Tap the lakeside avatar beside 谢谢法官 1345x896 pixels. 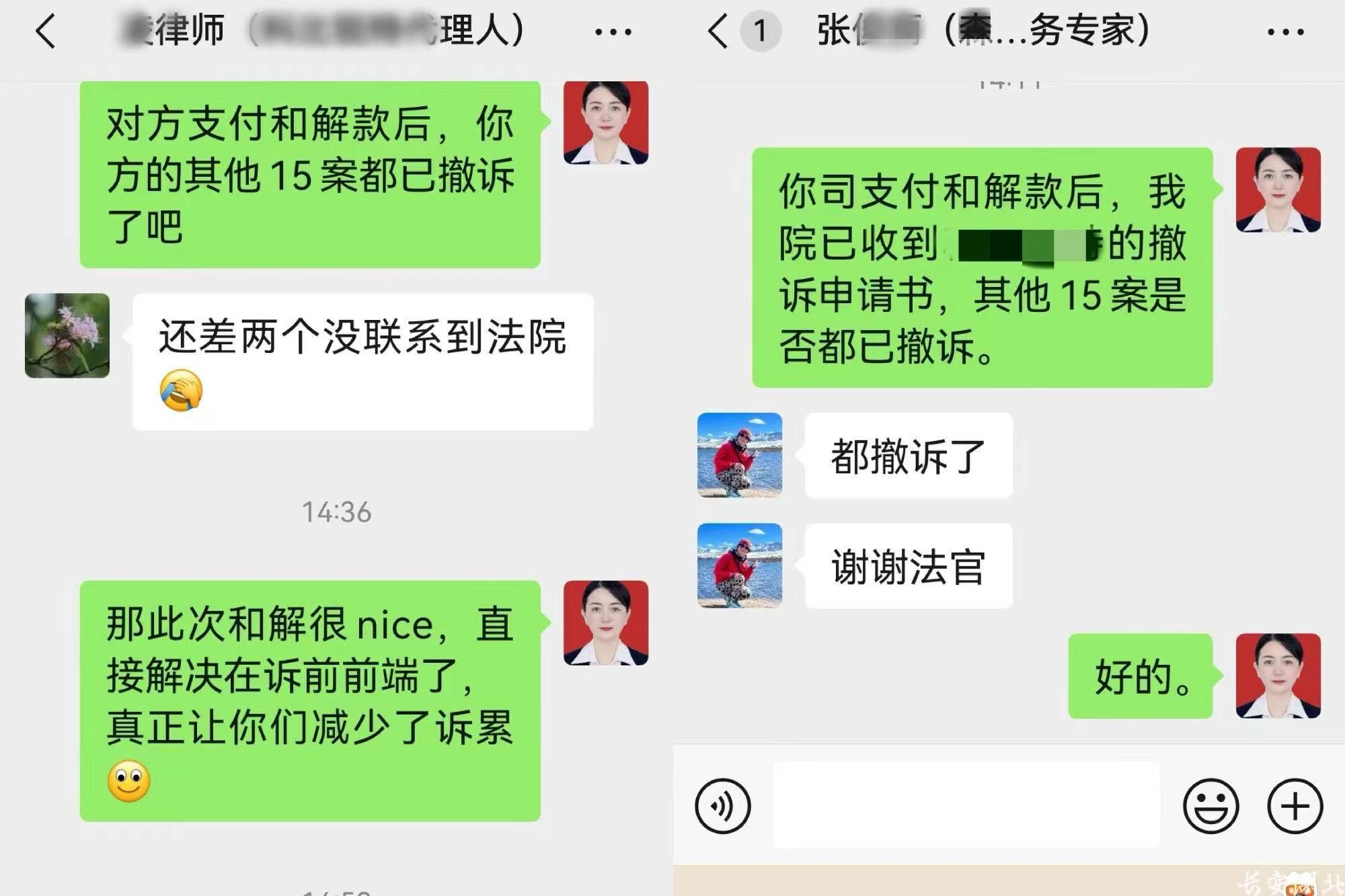click(740, 565)
